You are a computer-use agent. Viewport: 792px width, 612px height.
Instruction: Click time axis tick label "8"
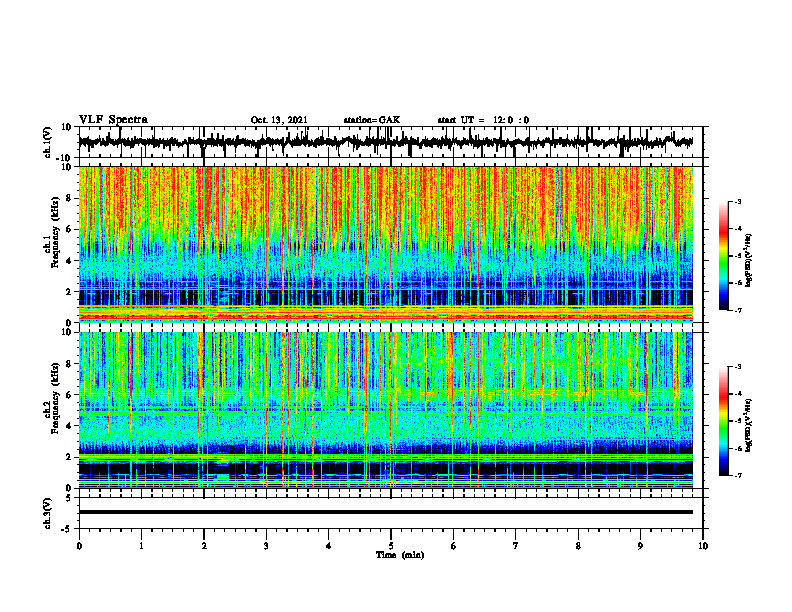pyautogui.click(x=578, y=546)
